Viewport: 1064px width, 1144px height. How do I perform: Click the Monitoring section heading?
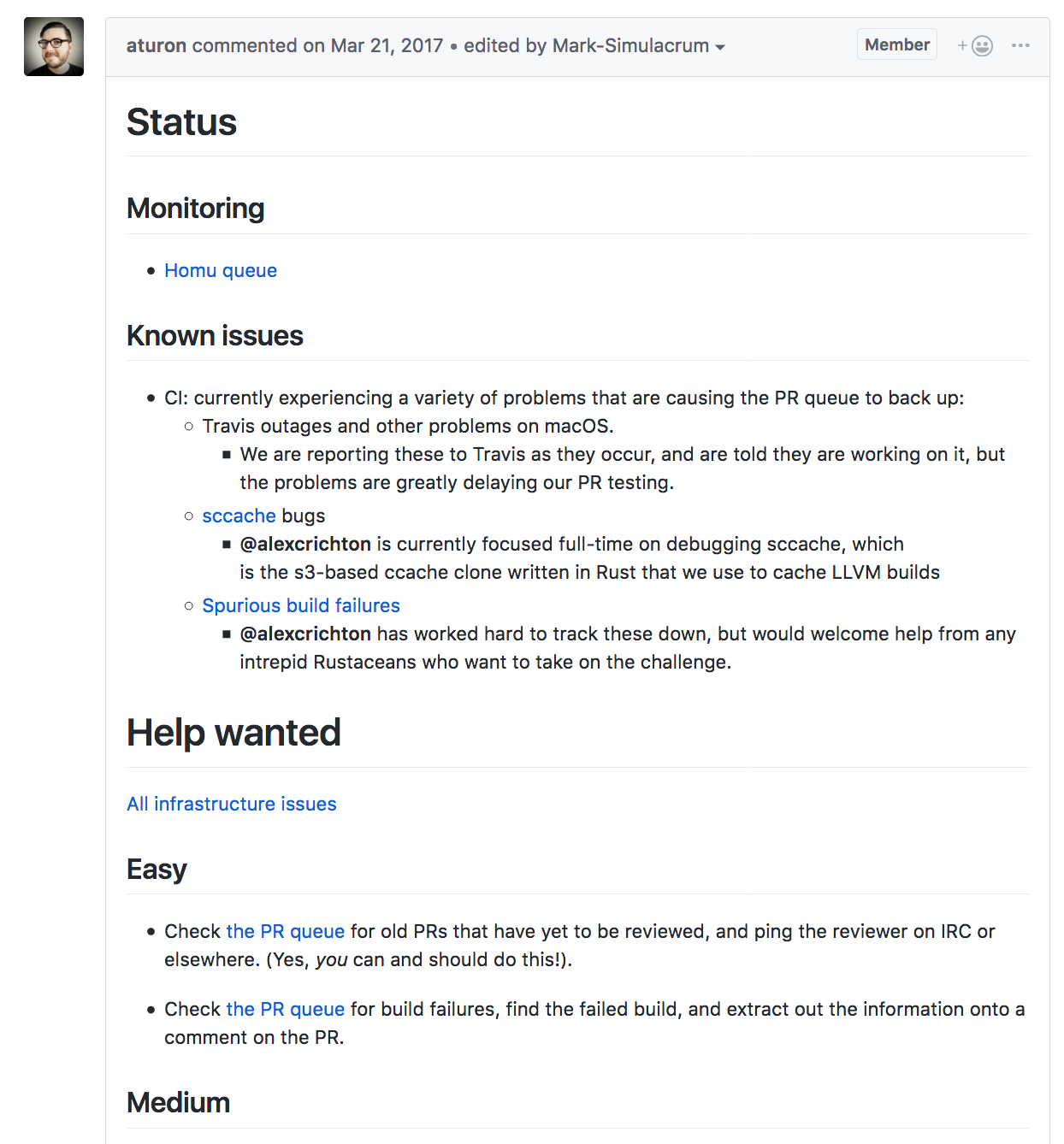pyautogui.click(x=196, y=209)
